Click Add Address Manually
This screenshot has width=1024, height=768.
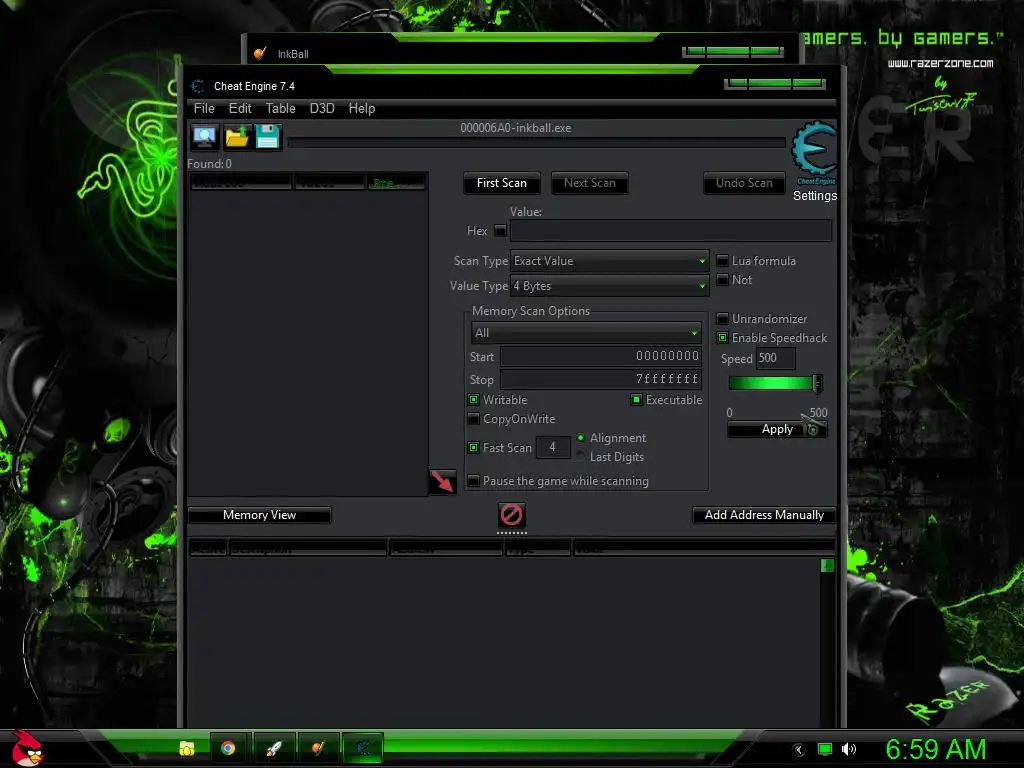764,515
